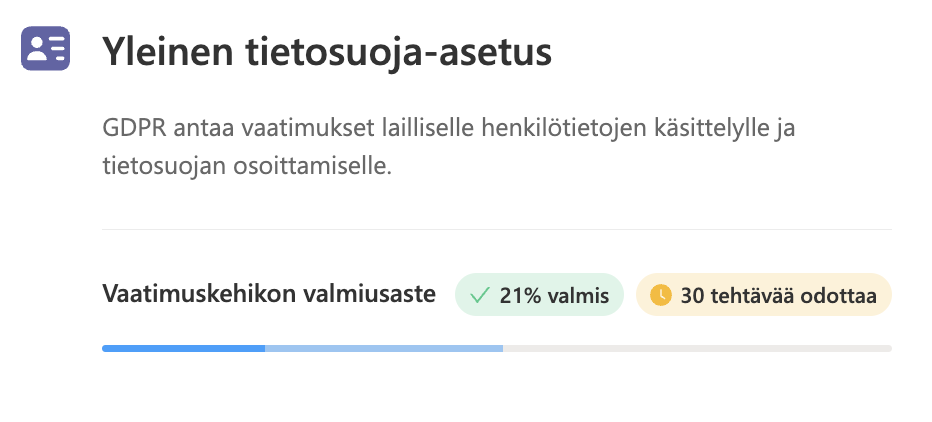Open the "30 tehtävää odottaa" badge
932x422 pixels.
(x=764, y=295)
